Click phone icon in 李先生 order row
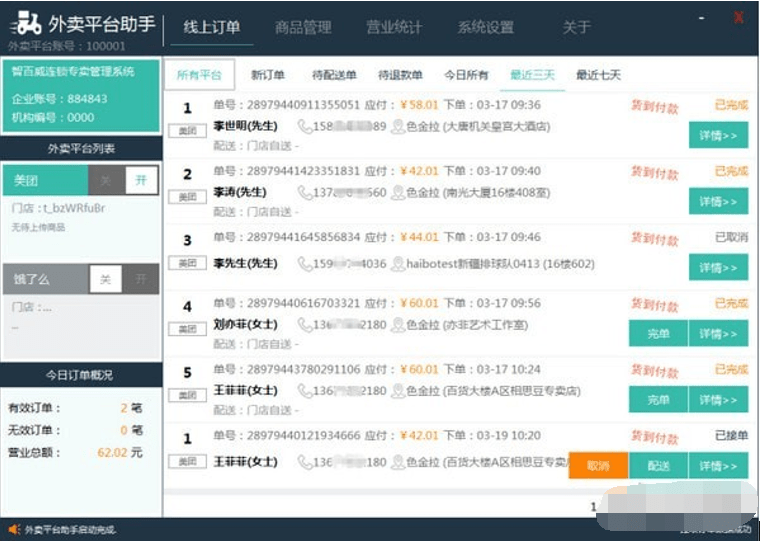 click(x=305, y=264)
